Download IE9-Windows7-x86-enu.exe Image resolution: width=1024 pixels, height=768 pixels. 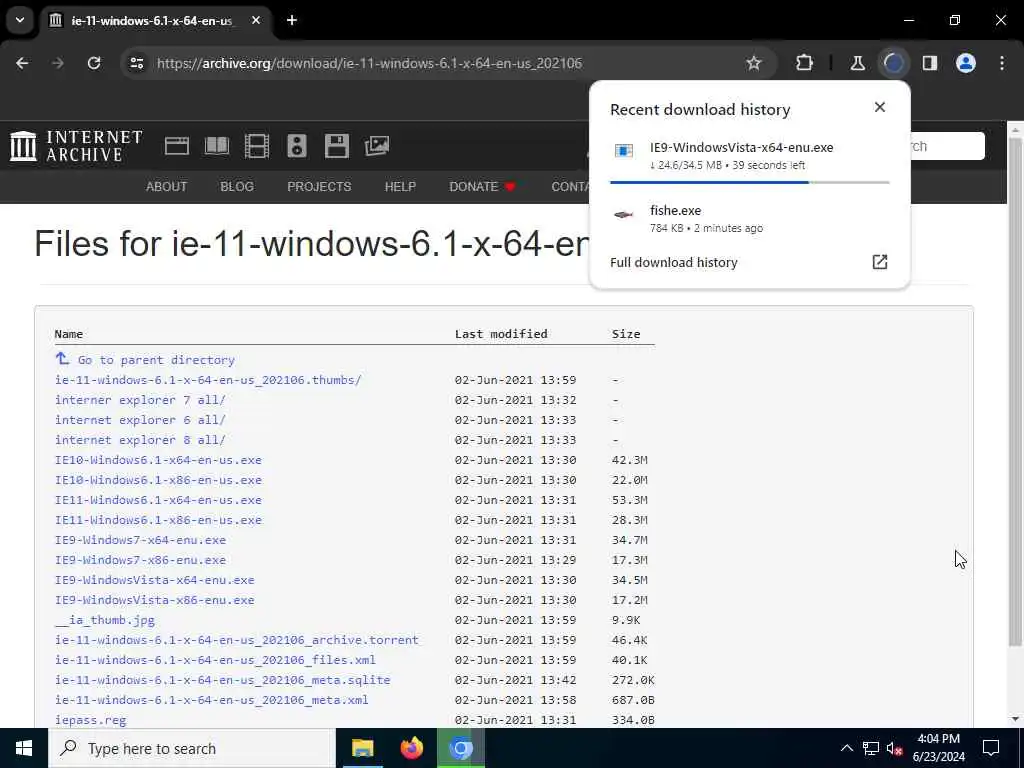pyautogui.click(x=140, y=560)
